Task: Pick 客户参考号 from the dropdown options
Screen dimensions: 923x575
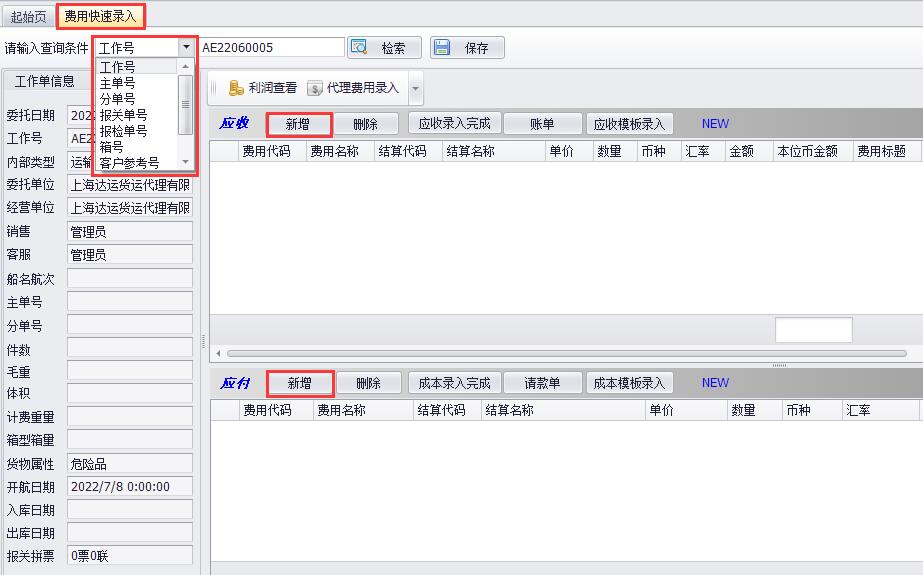Action: [x=129, y=162]
